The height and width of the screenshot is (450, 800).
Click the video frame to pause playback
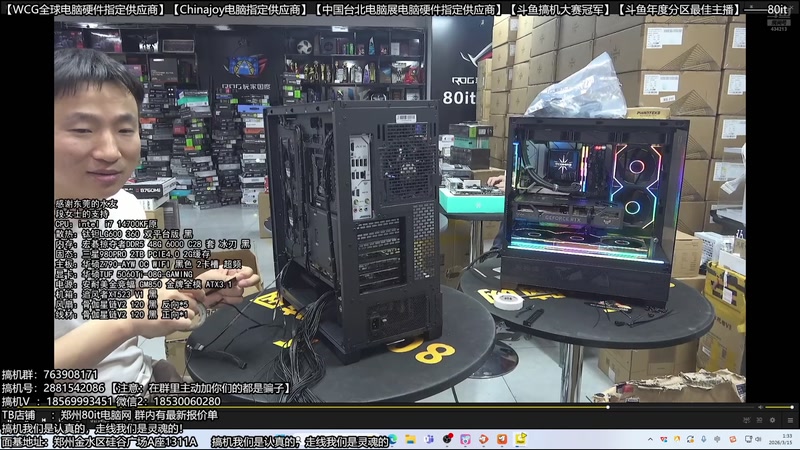coord(399,209)
